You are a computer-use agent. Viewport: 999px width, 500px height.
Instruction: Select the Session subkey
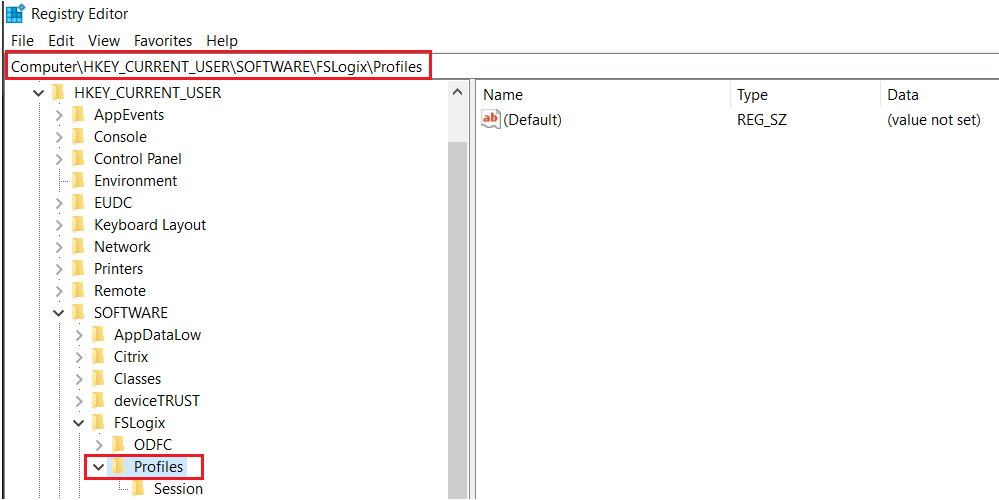178,489
